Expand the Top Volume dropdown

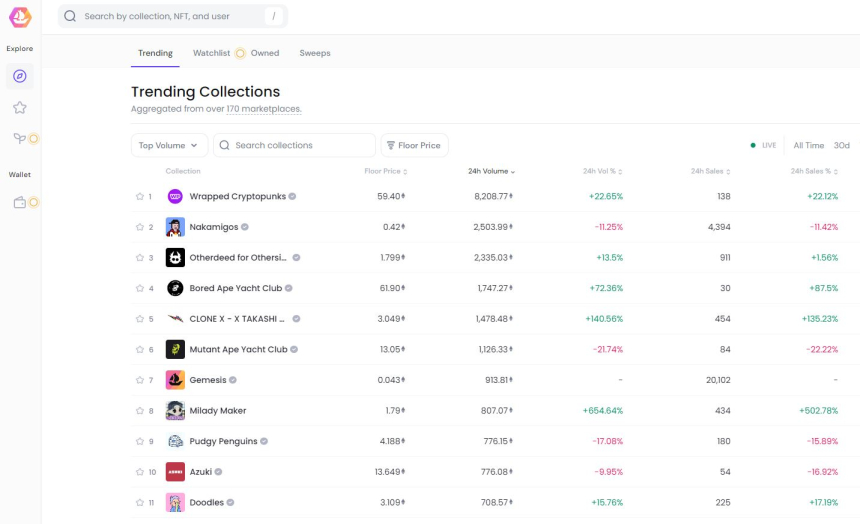169,146
